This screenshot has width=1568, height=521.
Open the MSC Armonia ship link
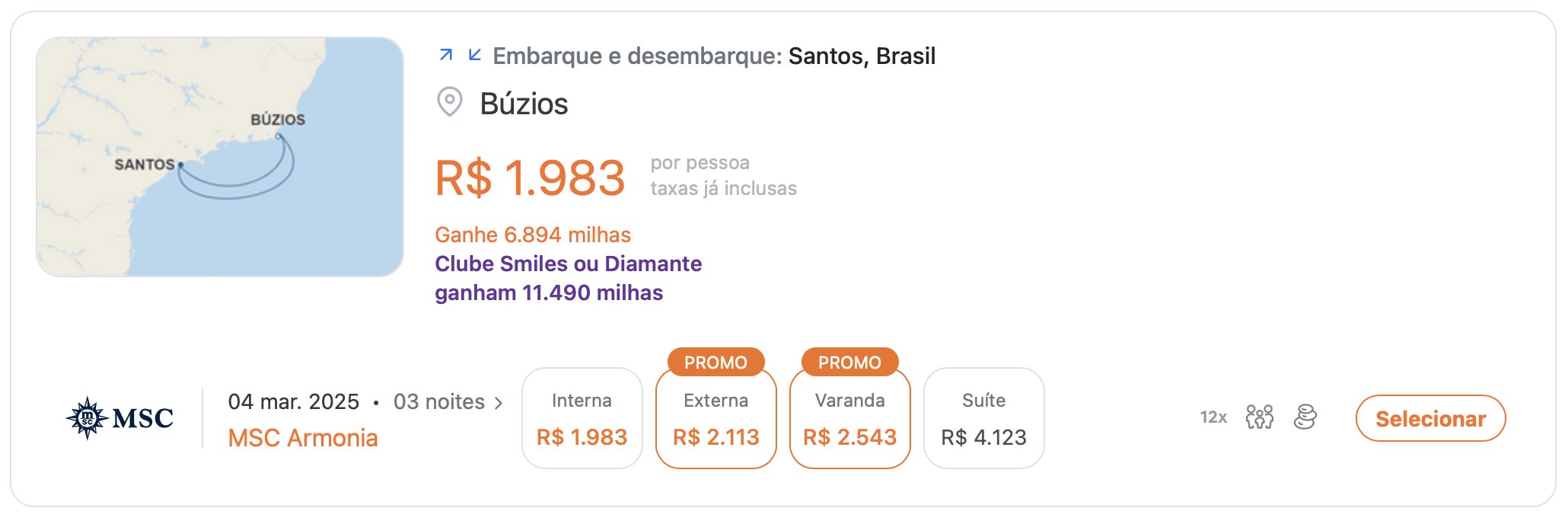(x=303, y=438)
